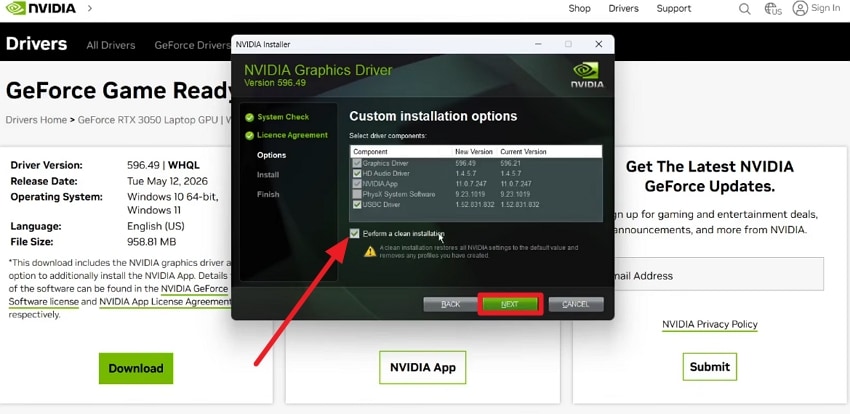Select the Finish step label
The image size is (850, 414).
268,195
